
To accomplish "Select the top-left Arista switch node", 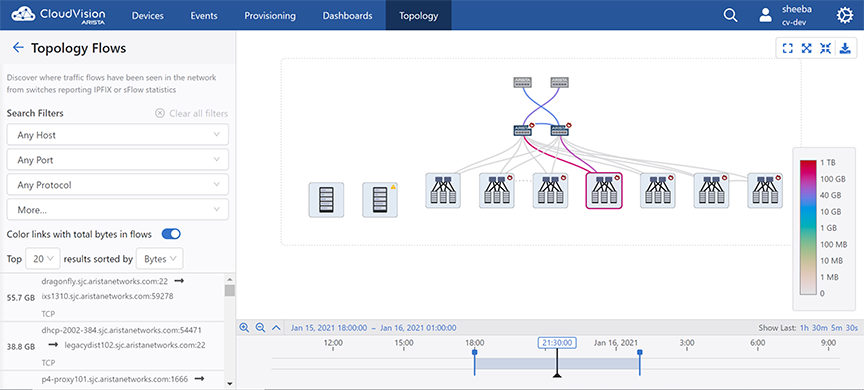I will pos(522,83).
